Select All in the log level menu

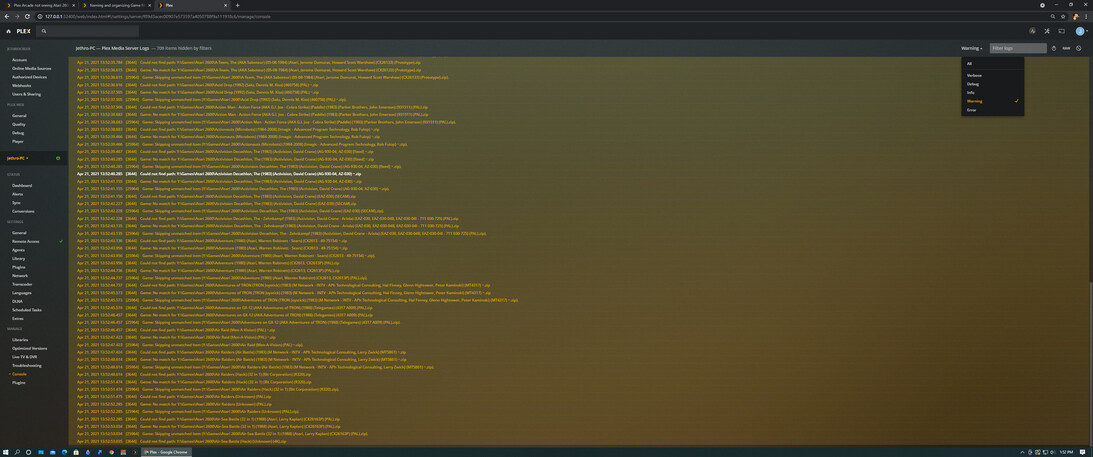click(x=993, y=63)
